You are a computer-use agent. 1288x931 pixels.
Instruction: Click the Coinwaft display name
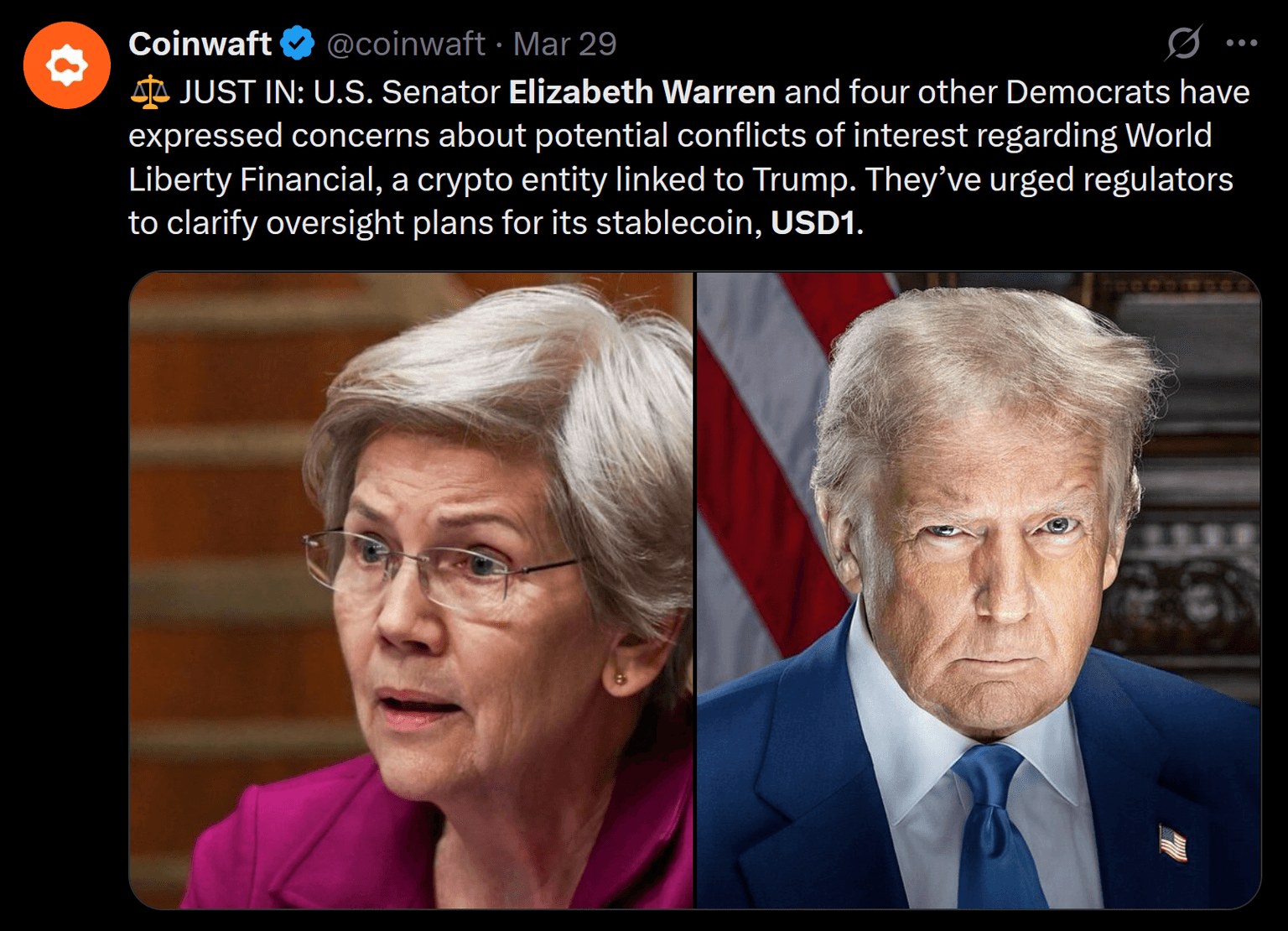200,44
